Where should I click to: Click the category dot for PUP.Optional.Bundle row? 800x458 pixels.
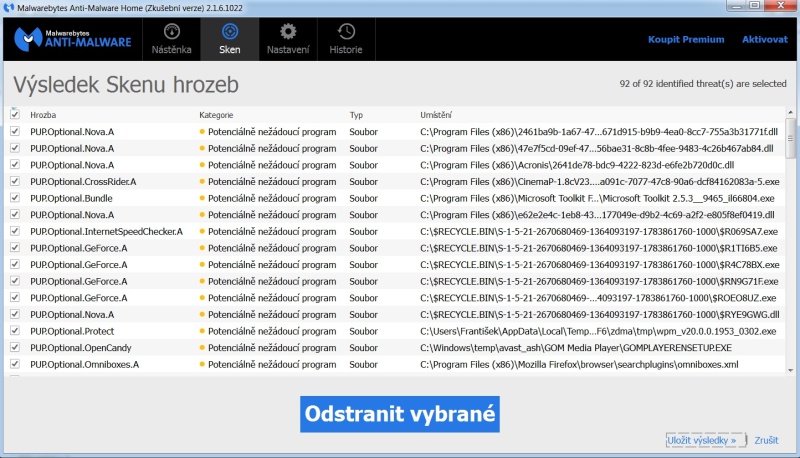click(202, 198)
